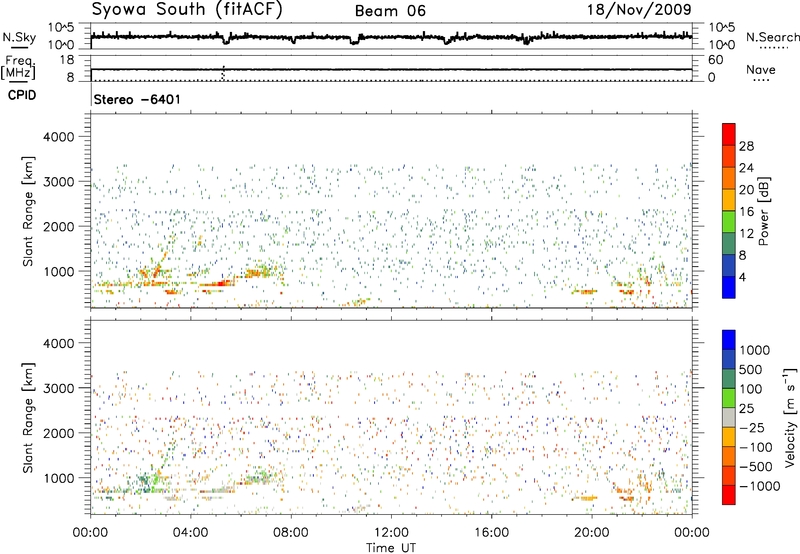Click the red swatch in Power colorbar
800x554 pixels.
(729, 133)
